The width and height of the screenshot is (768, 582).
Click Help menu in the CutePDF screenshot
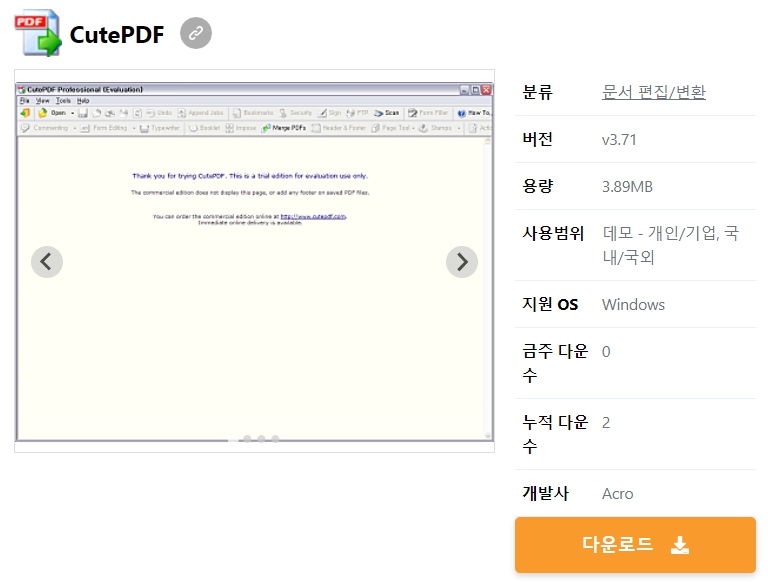(83, 100)
